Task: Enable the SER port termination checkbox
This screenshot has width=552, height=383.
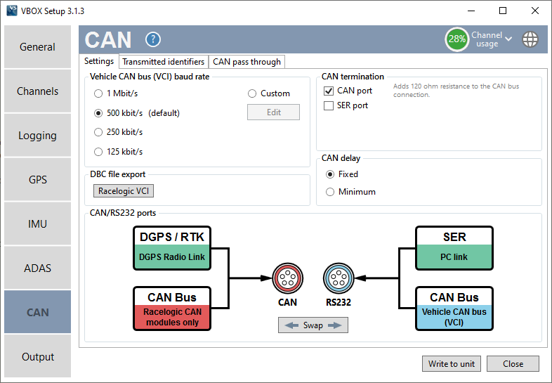Action: point(328,106)
